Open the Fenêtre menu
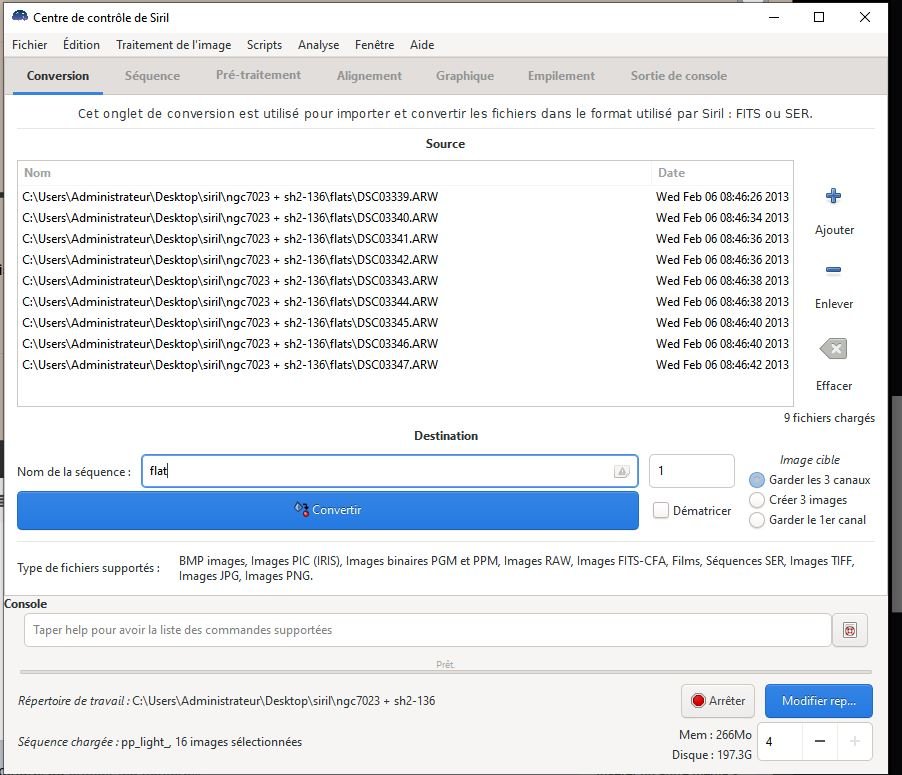 374,45
